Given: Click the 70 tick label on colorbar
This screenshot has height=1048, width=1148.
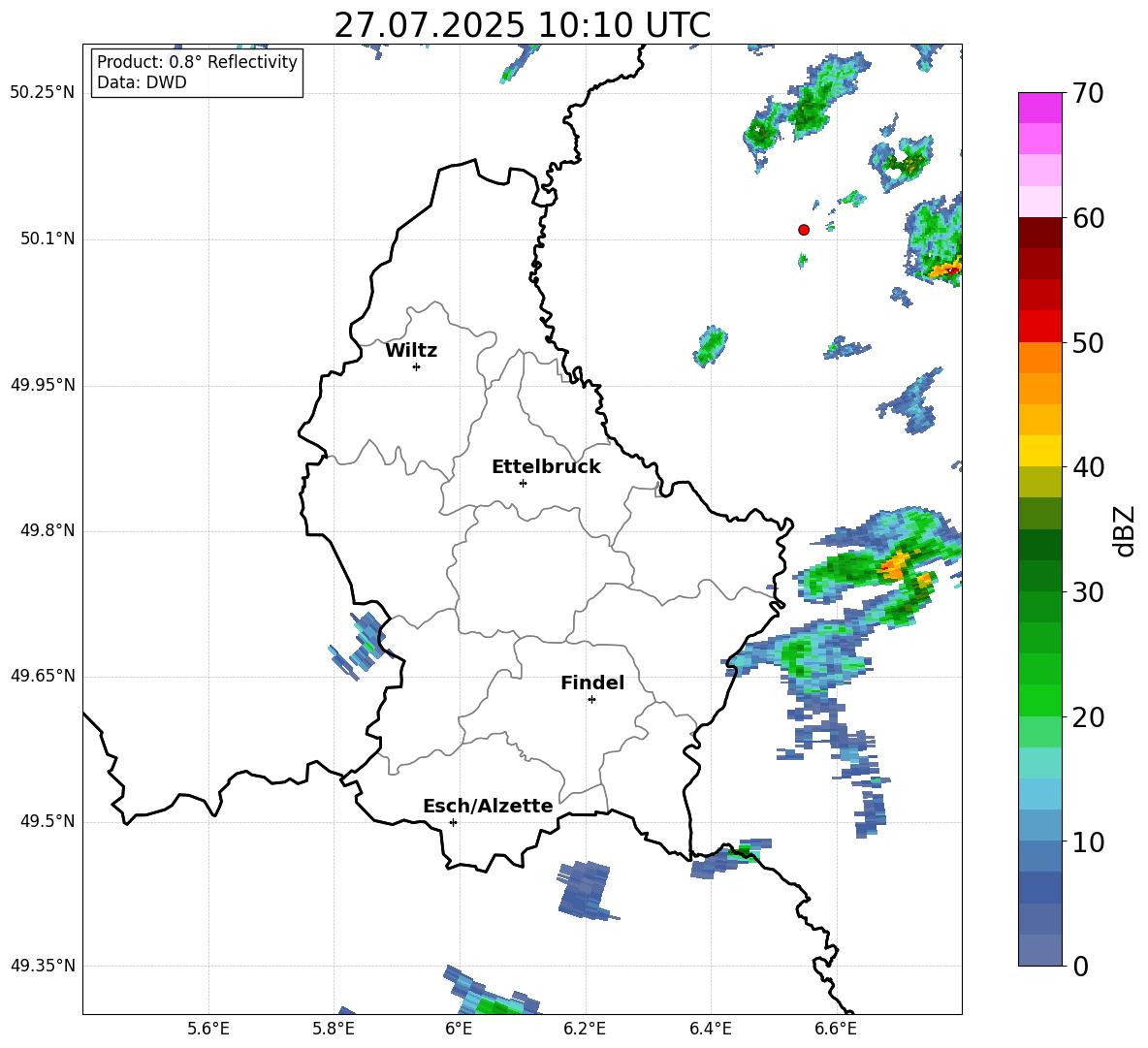Looking at the screenshot, I should 1087,94.
